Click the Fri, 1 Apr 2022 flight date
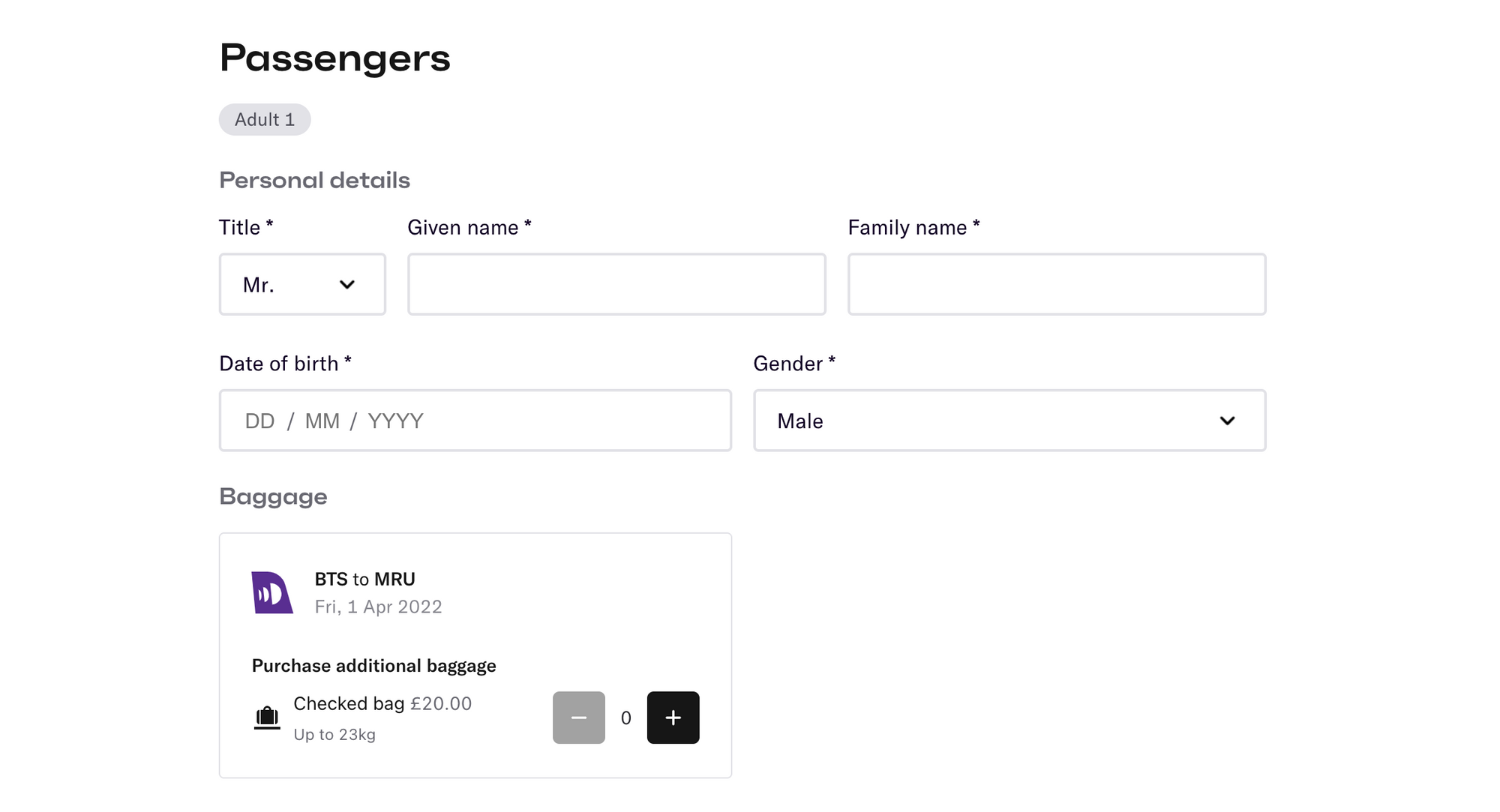 379,607
